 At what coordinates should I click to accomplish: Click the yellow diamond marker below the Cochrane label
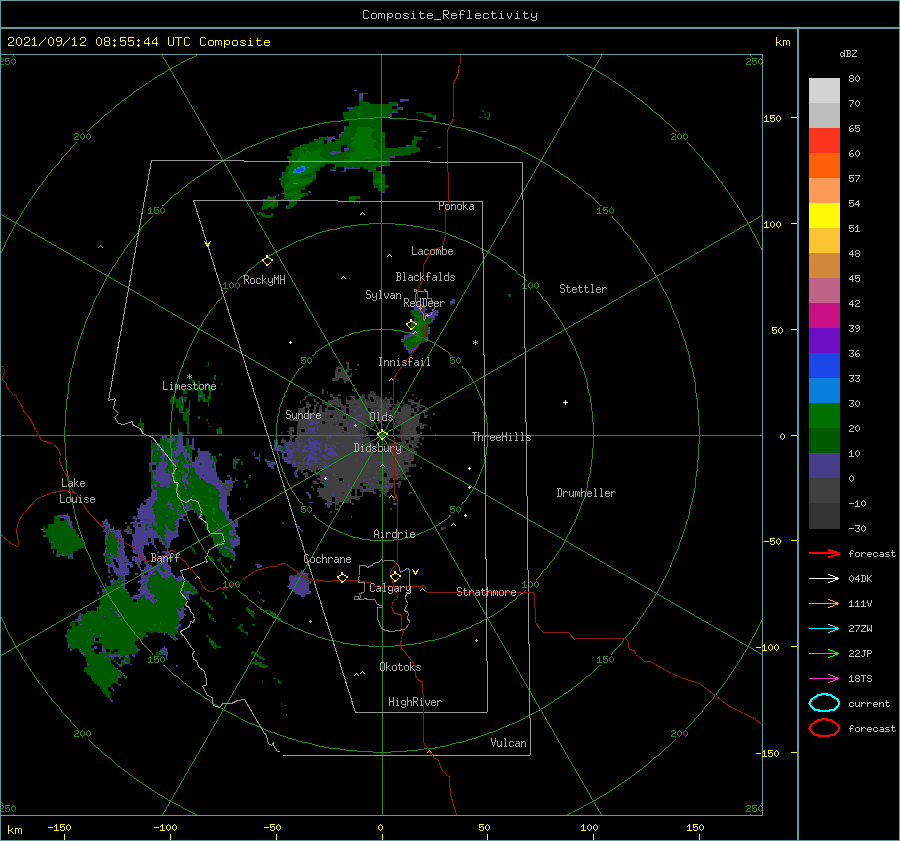pos(342,577)
